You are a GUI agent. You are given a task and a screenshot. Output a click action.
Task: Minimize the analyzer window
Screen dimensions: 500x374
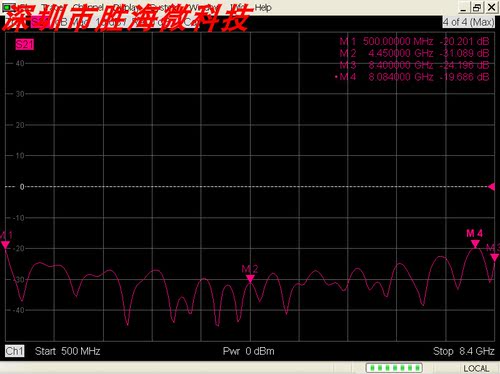point(463,7)
